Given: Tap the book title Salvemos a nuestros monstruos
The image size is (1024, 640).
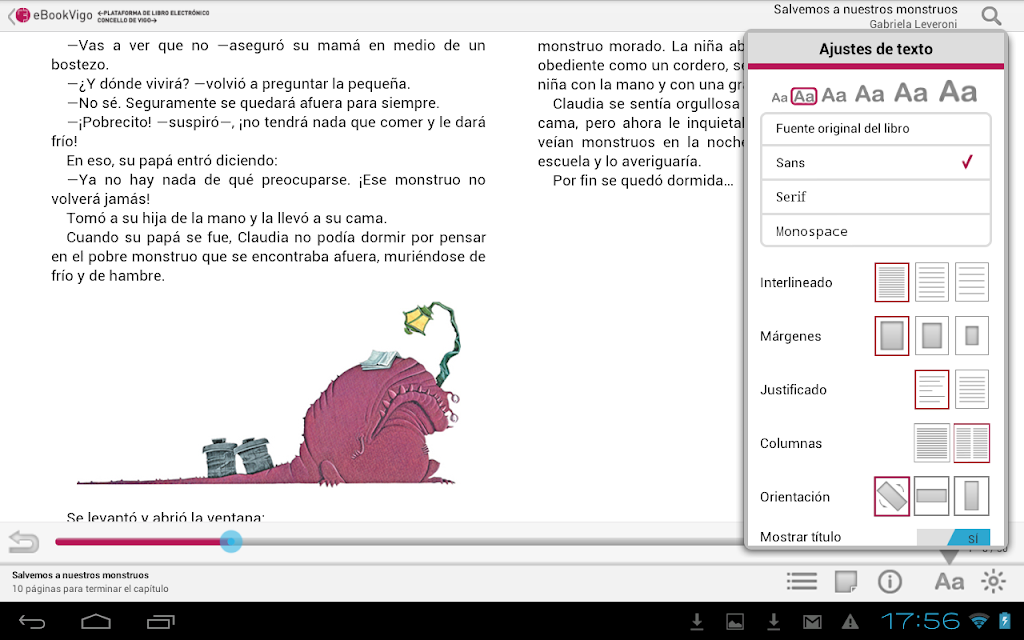Looking at the screenshot, I should [x=865, y=9].
